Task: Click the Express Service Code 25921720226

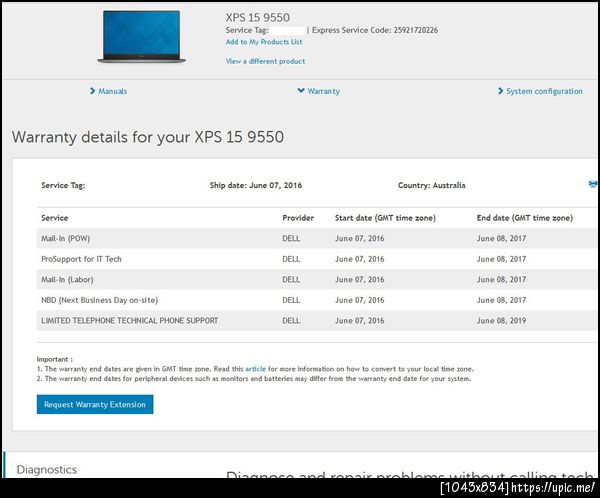Action: [375, 30]
